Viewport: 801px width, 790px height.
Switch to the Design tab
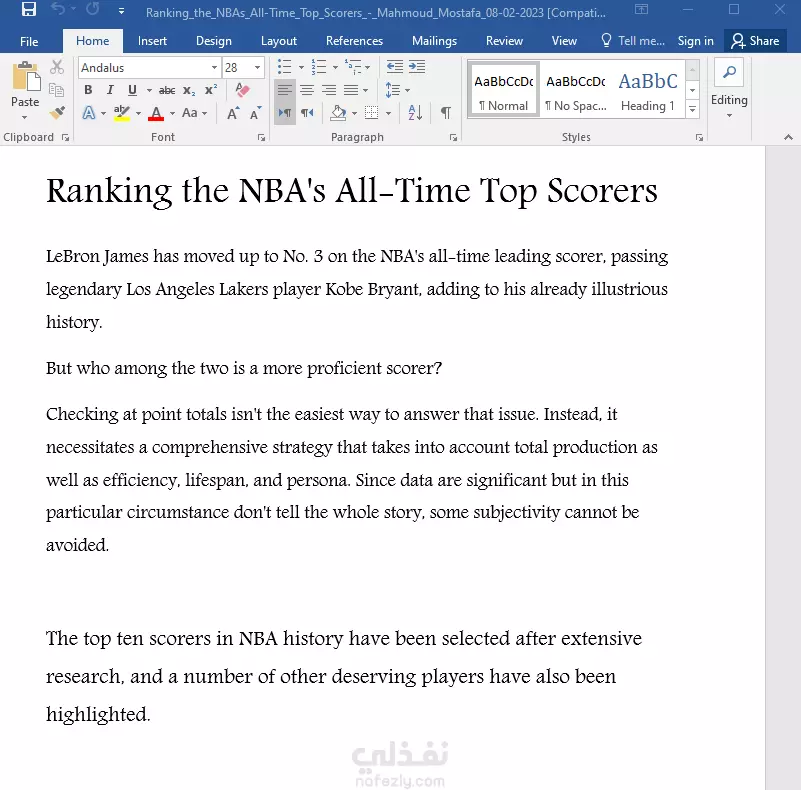click(x=214, y=41)
